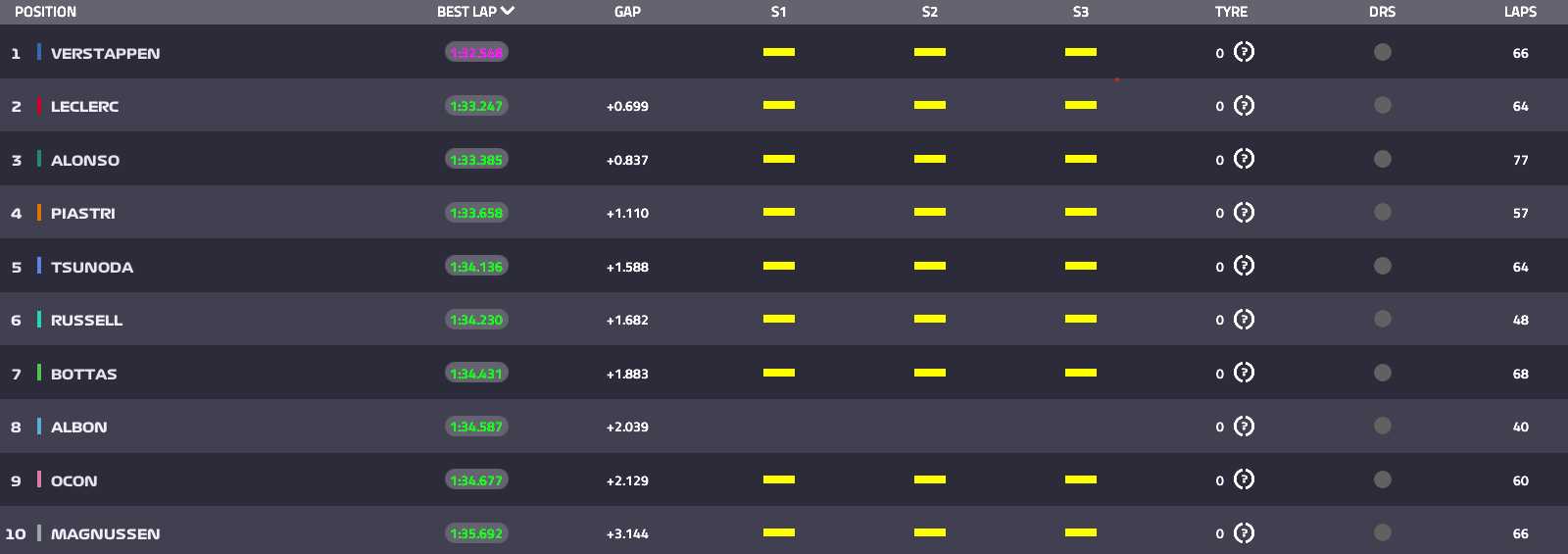Click the LAPS column header
This screenshot has width=1568, height=554.
tap(1520, 12)
